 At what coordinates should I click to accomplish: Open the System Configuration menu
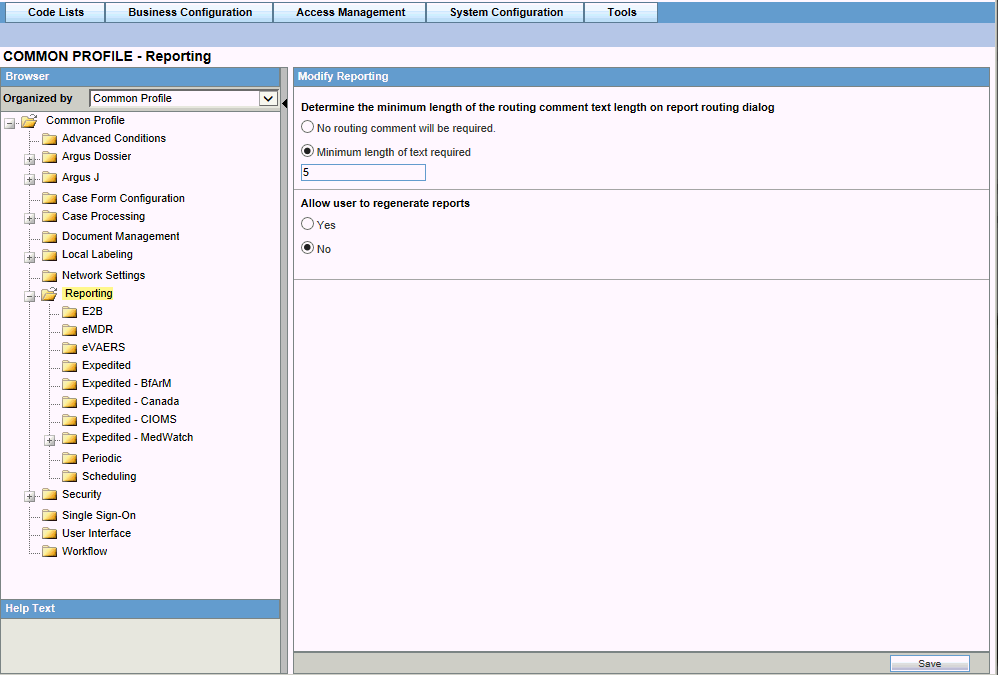[x=506, y=12]
